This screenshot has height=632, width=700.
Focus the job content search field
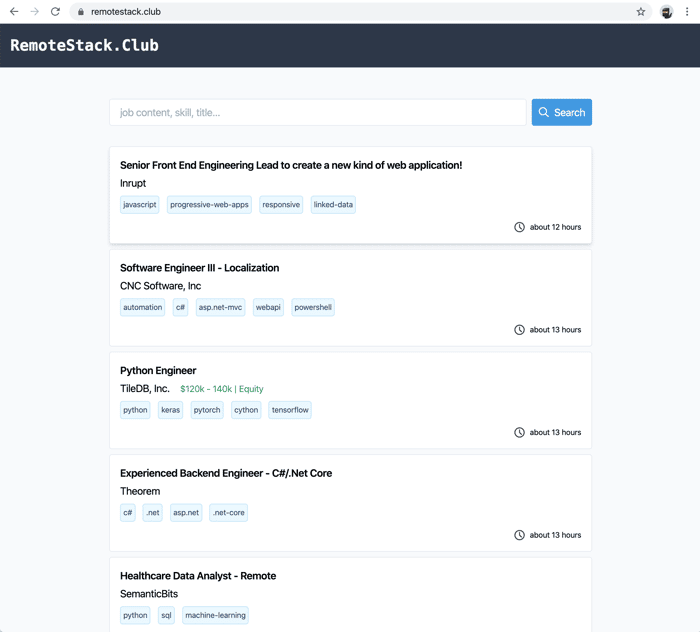[317, 112]
